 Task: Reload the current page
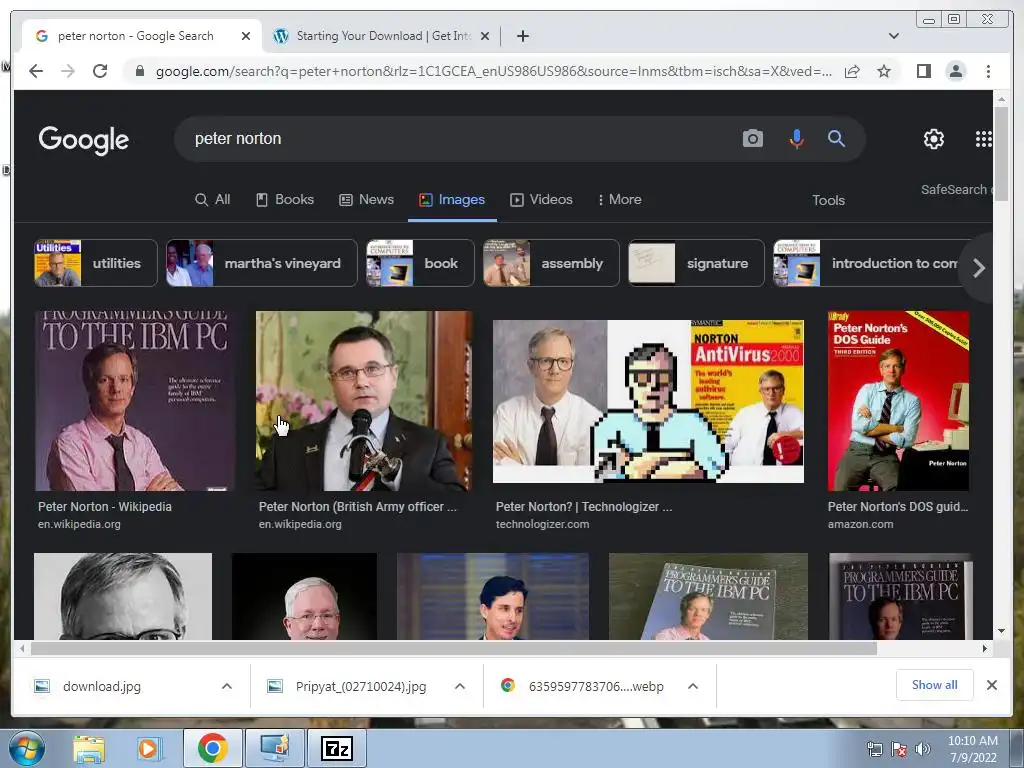point(100,71)
